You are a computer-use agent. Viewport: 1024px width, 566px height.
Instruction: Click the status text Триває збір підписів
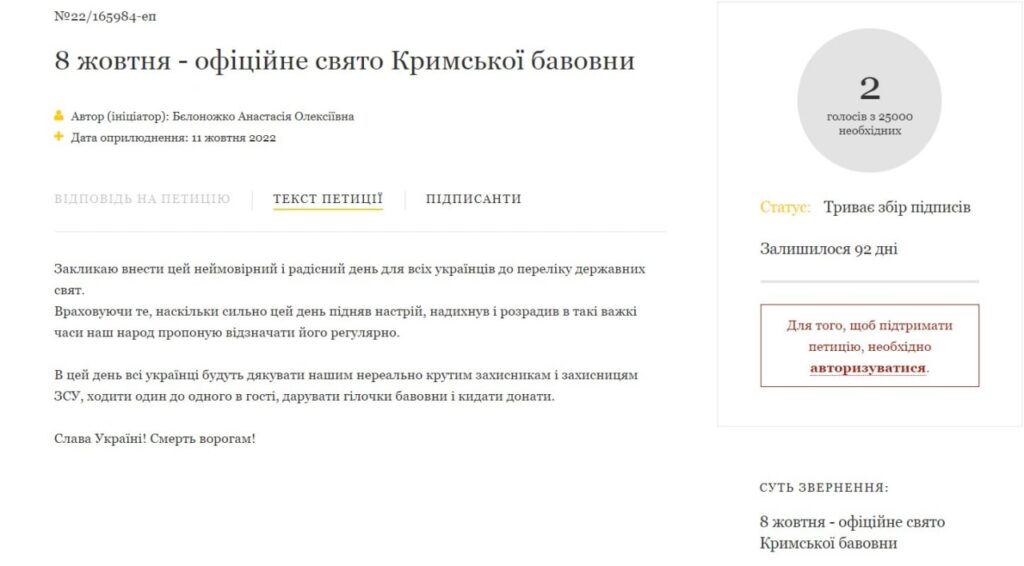pyautogui.click(x=897, y=207)
